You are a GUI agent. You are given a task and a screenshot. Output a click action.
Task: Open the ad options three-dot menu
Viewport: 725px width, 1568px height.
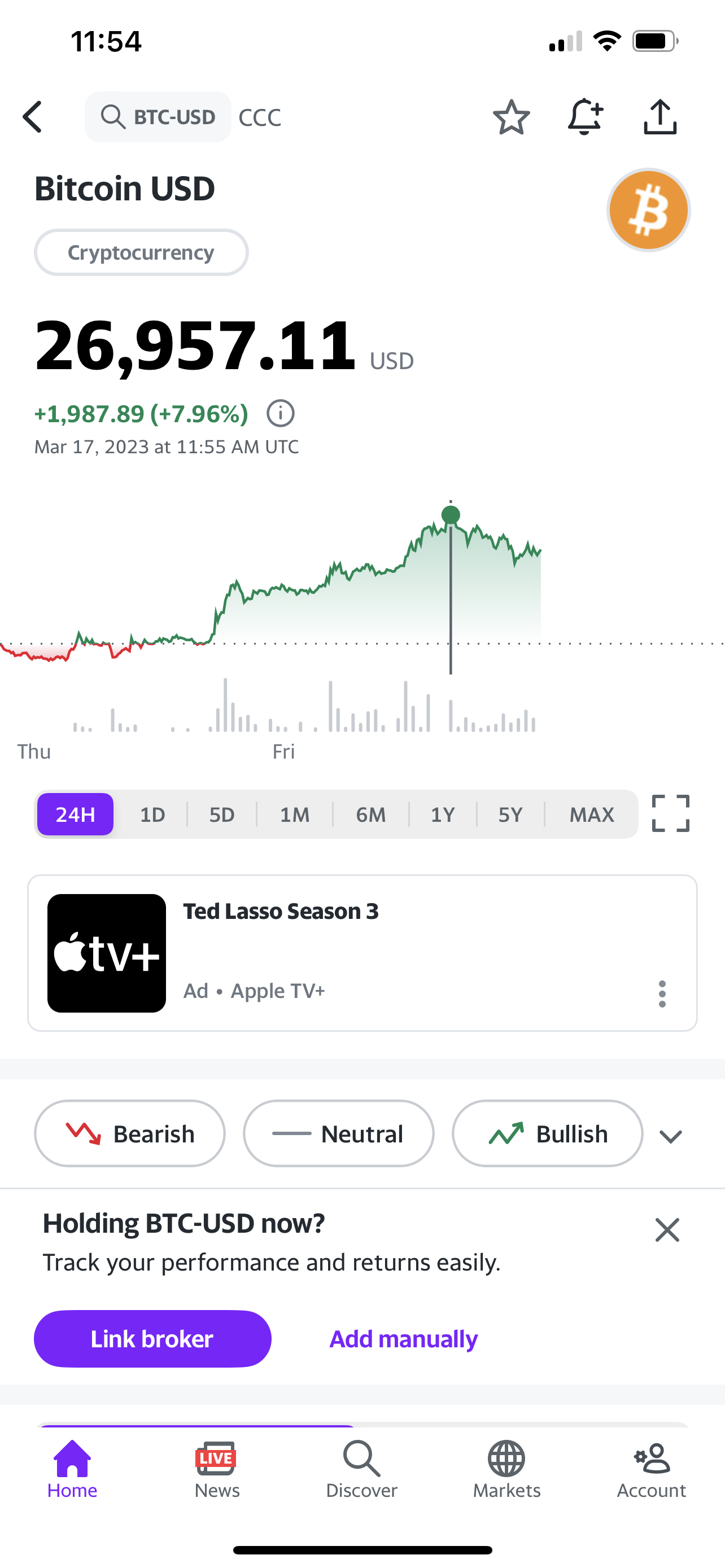[x=662, y=994]
